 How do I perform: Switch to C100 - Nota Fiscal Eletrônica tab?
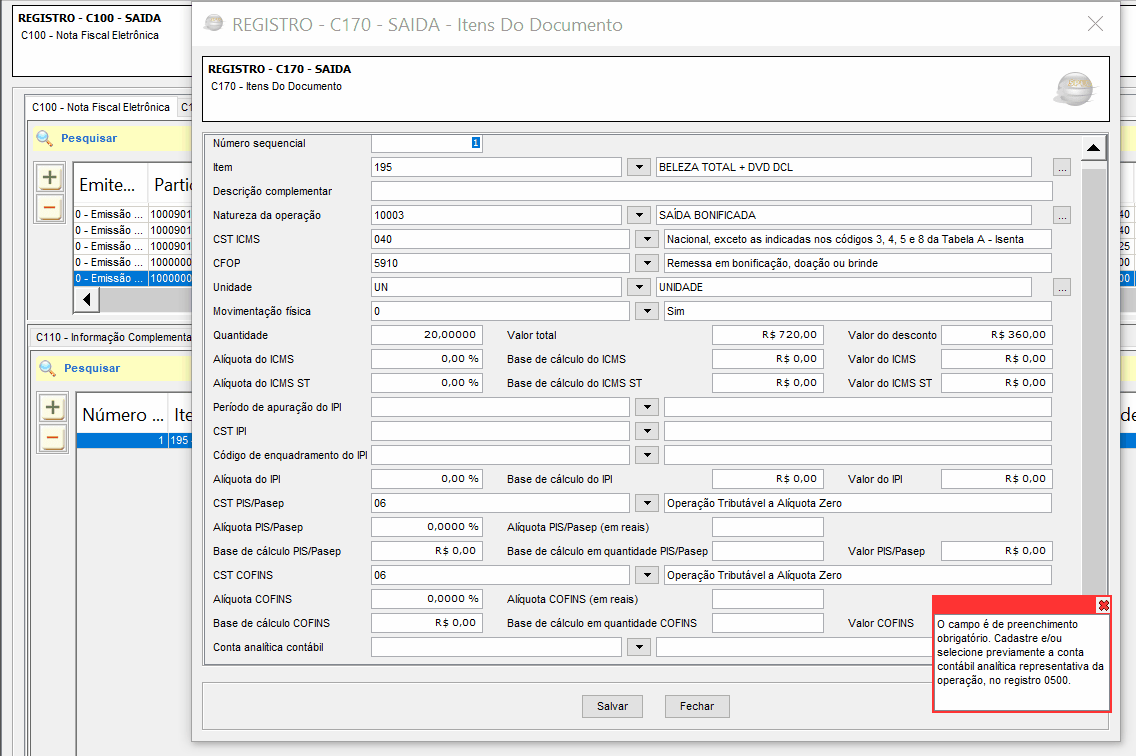coord(101,107)
